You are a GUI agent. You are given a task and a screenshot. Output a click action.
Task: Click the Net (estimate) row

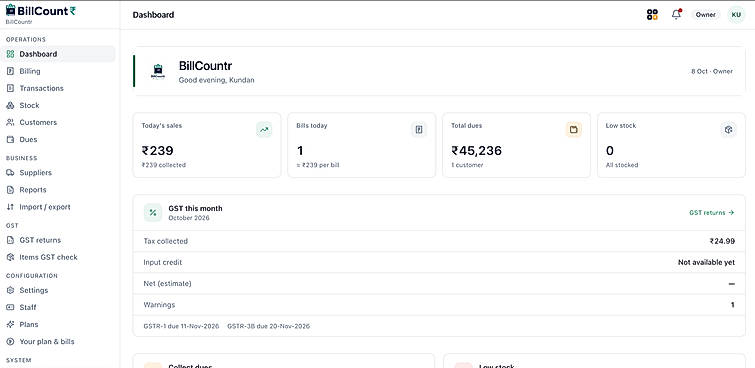point(439,284)
